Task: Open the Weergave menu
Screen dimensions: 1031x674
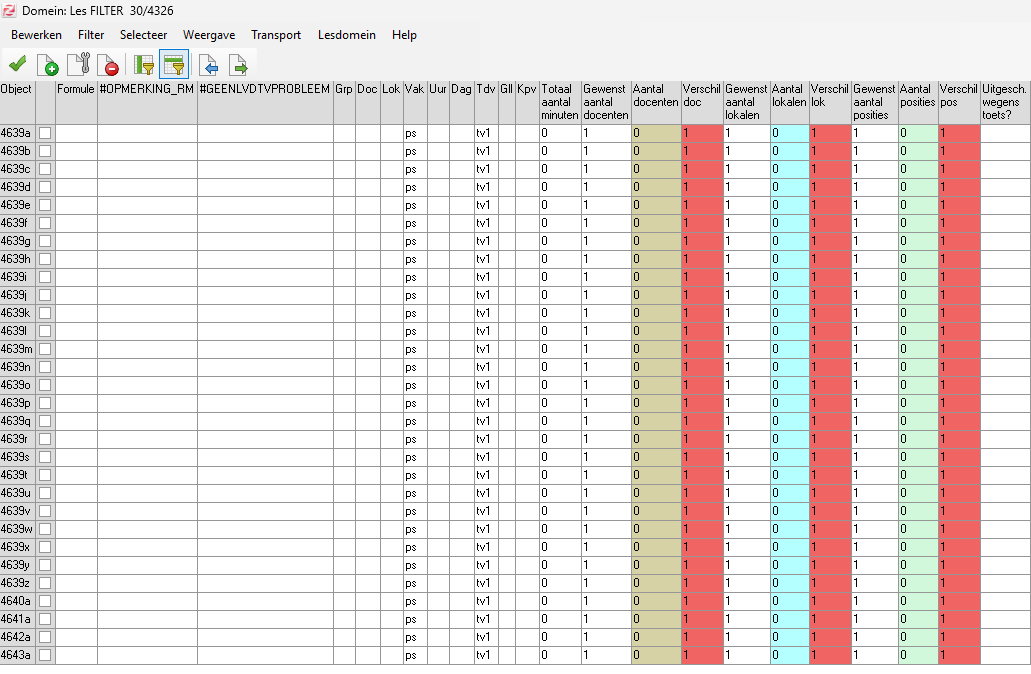Action: (x=209, y=35)
